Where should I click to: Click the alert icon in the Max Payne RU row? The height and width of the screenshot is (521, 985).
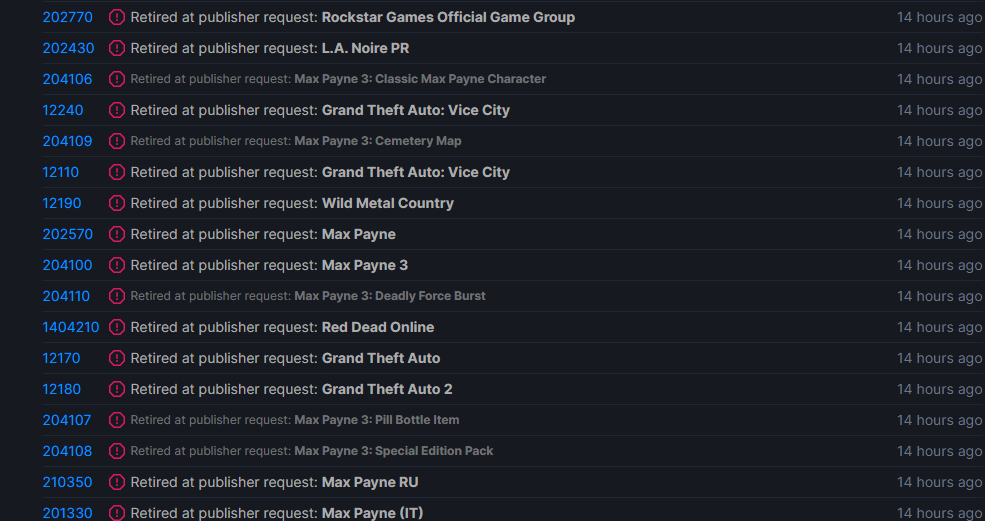117,482
